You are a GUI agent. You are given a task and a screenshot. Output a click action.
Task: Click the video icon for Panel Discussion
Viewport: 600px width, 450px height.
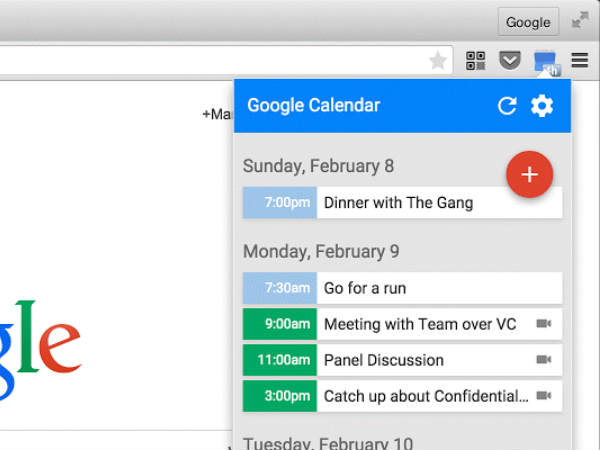pyautogui.click(x=544, y=360)
